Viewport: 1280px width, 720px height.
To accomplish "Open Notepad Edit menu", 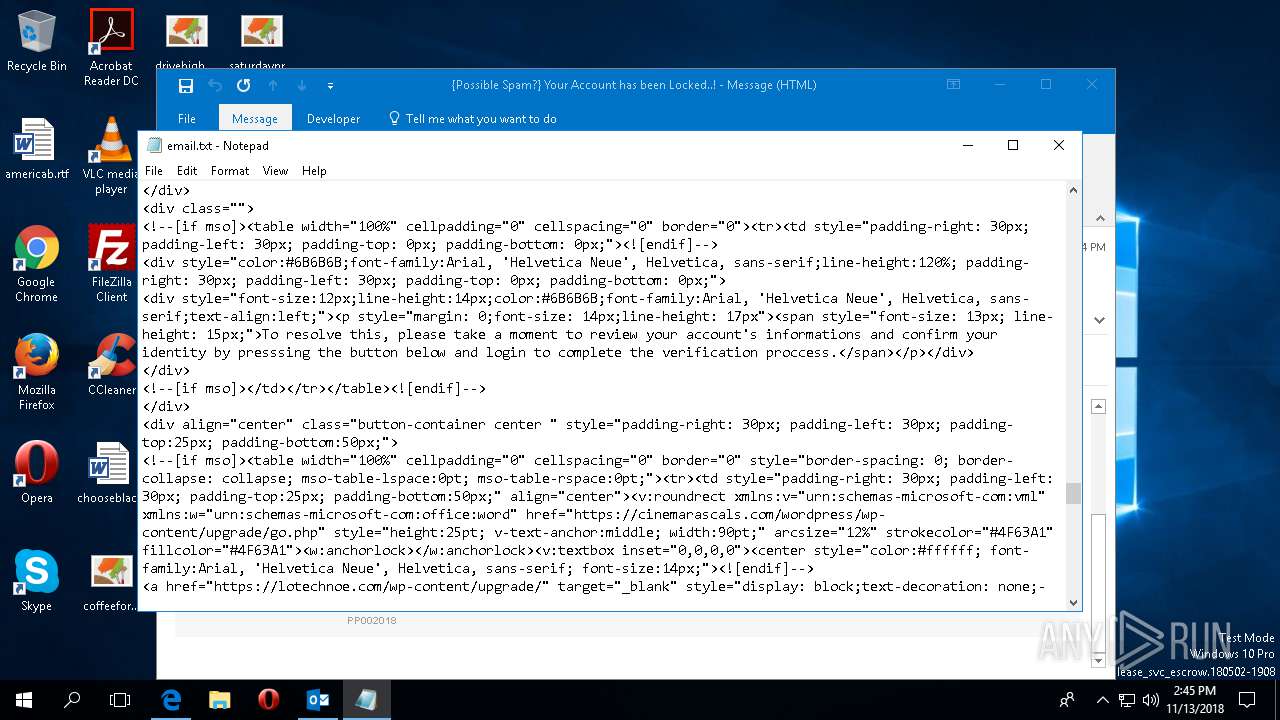I will point(187,171).
